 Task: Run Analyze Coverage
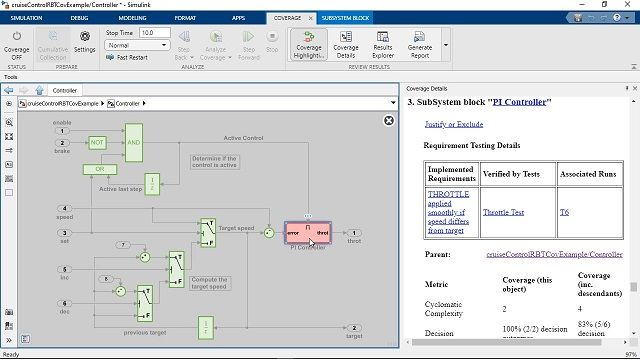(216, 38)
